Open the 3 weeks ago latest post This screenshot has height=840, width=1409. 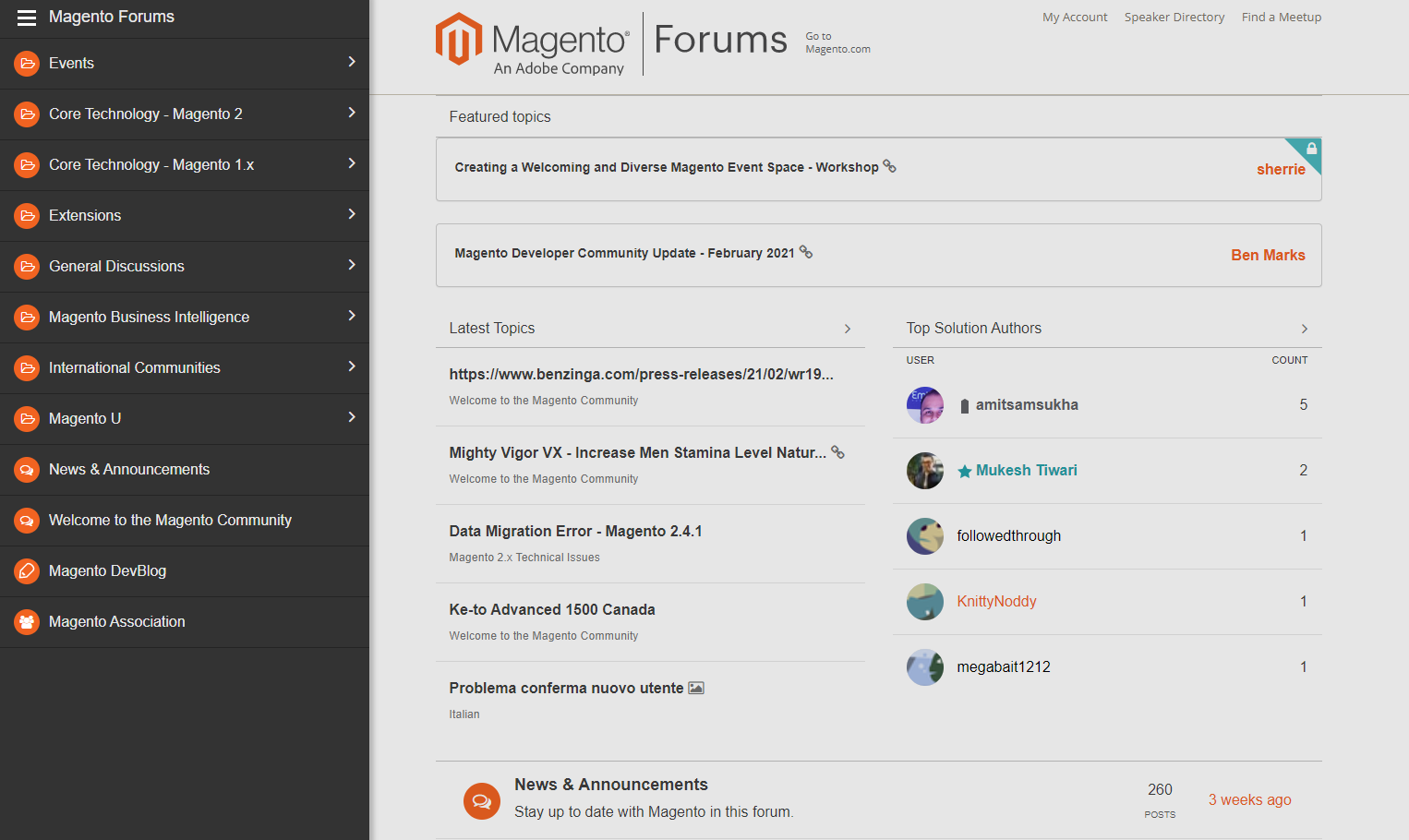(x=1249, y=800)
